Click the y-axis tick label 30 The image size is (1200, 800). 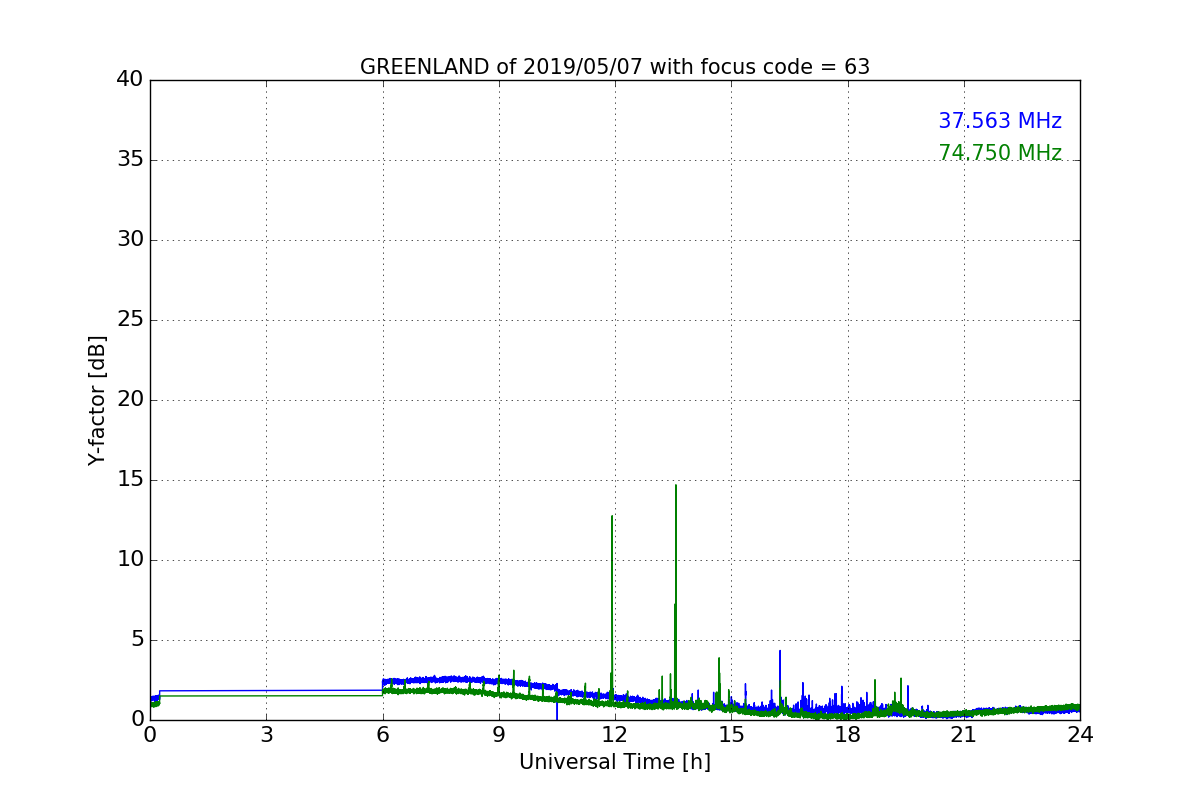[x=130, y=240]
